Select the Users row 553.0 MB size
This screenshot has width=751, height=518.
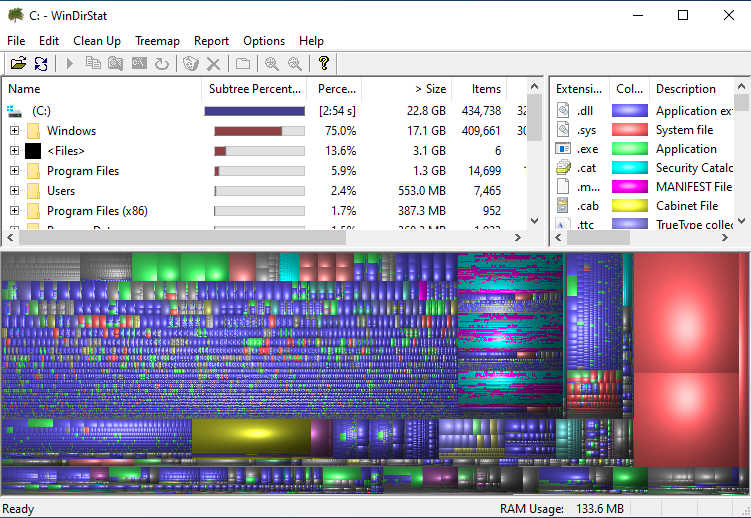click(422, 191)
